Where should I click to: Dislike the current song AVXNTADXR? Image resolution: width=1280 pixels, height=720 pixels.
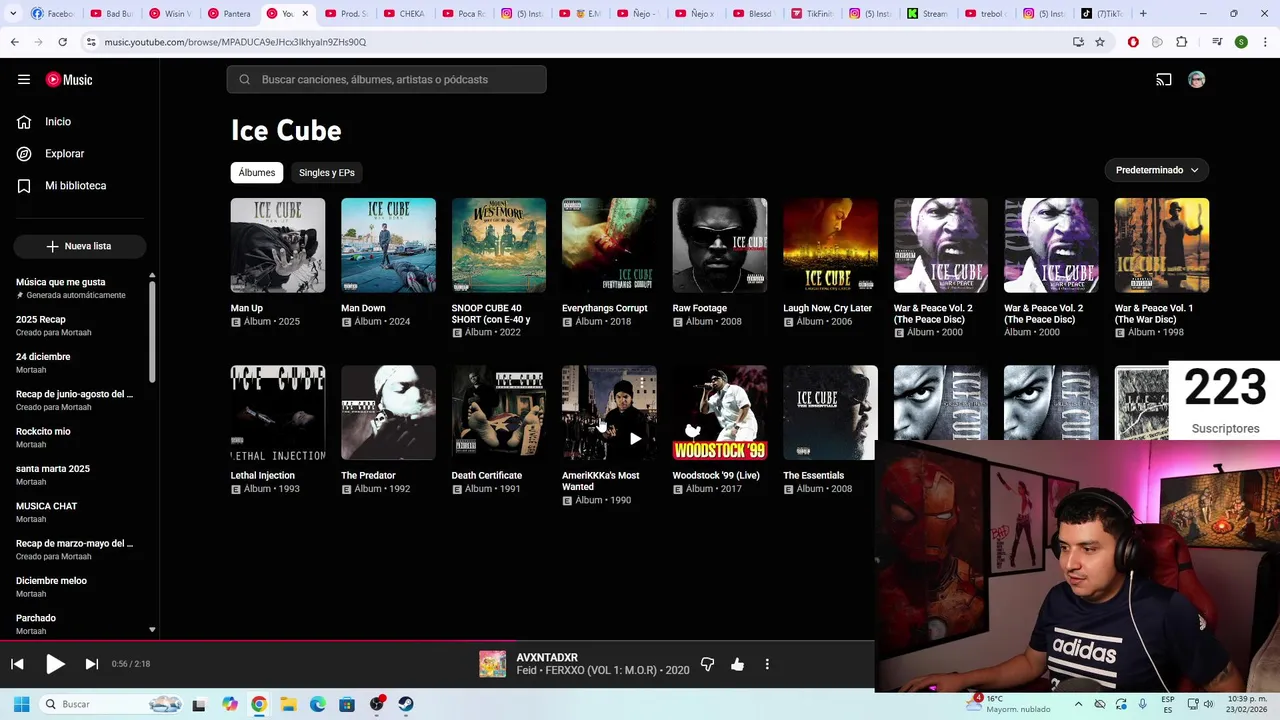click(707, 664)
